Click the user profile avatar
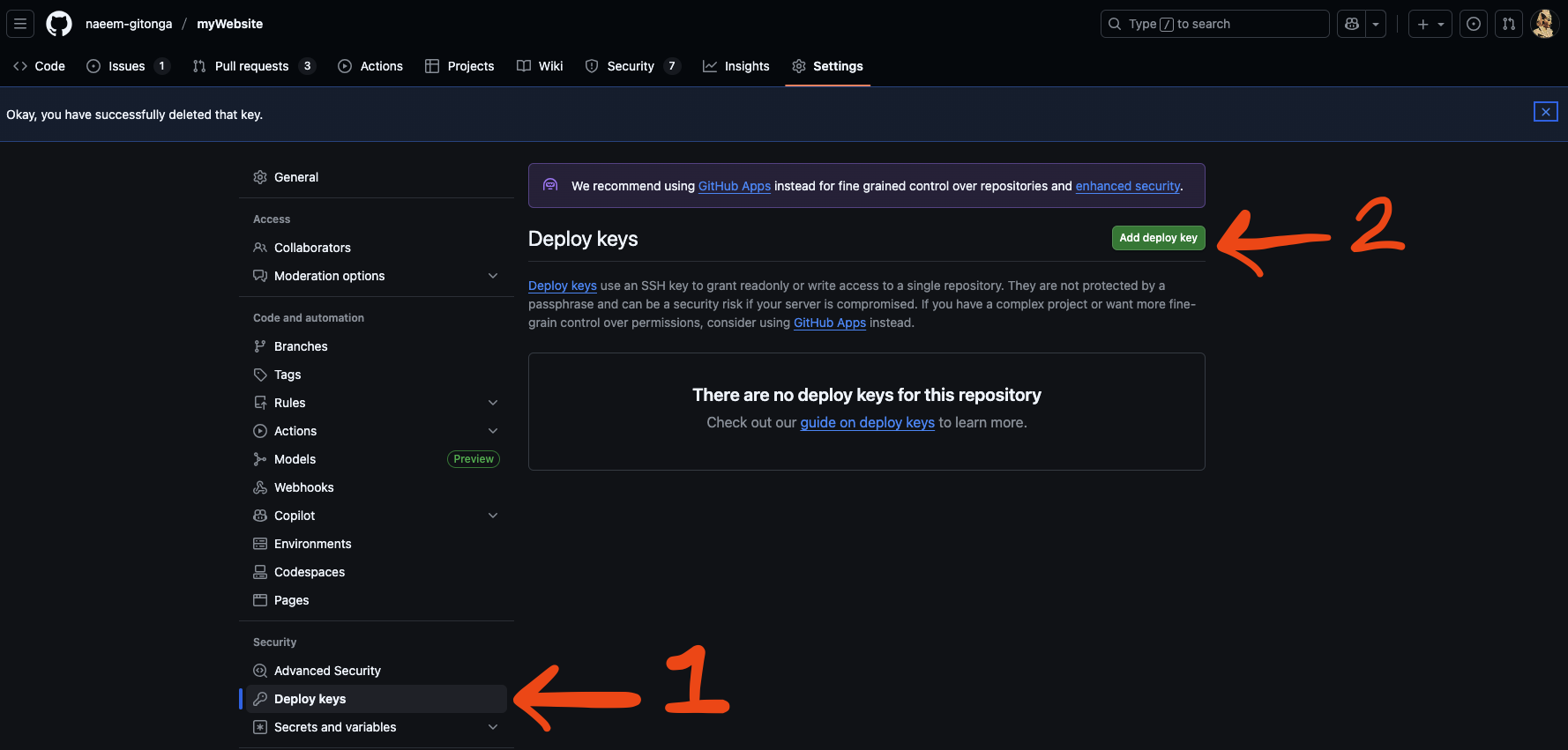The height and width of the screenshot is (750, 1568). [1543, 24]
